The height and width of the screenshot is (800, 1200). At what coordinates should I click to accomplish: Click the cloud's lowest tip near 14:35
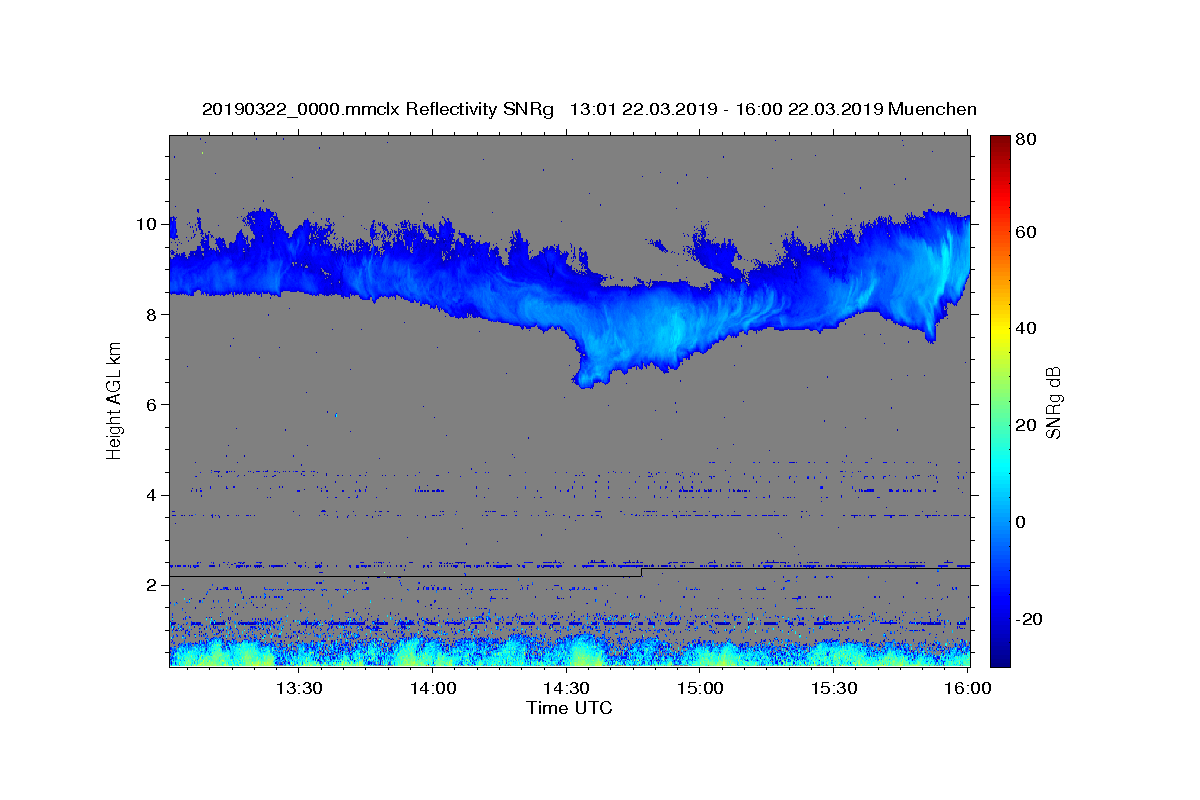pyautogui.click(x=585, y=381)
